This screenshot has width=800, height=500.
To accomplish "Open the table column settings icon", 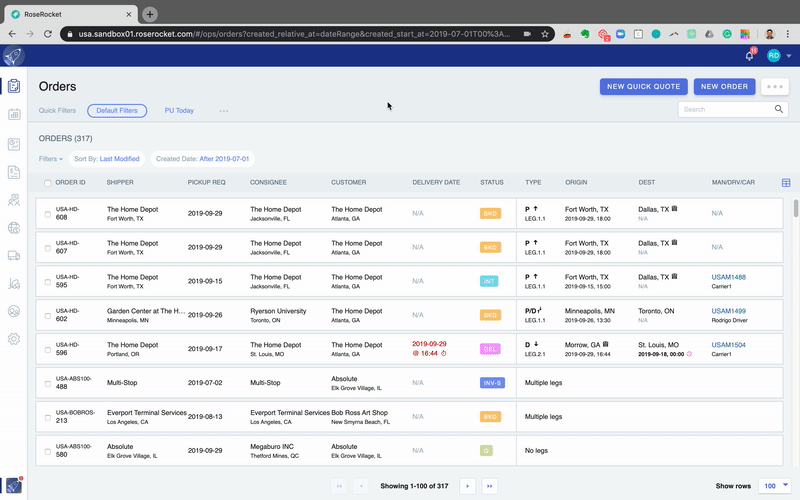I will coord(786,183).
